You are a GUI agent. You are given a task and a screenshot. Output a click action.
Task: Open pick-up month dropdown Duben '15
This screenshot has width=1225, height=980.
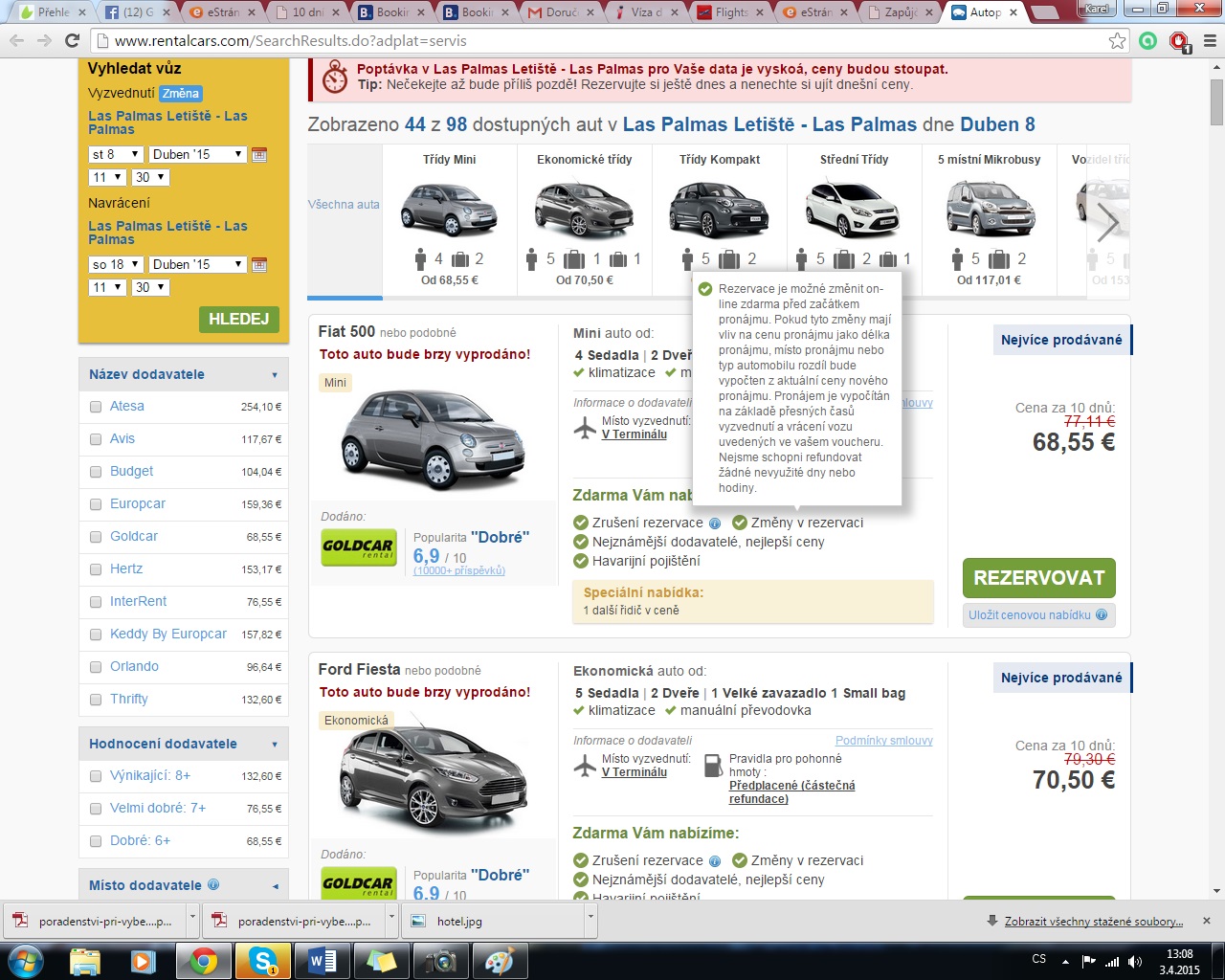click(x=197, y=154)
